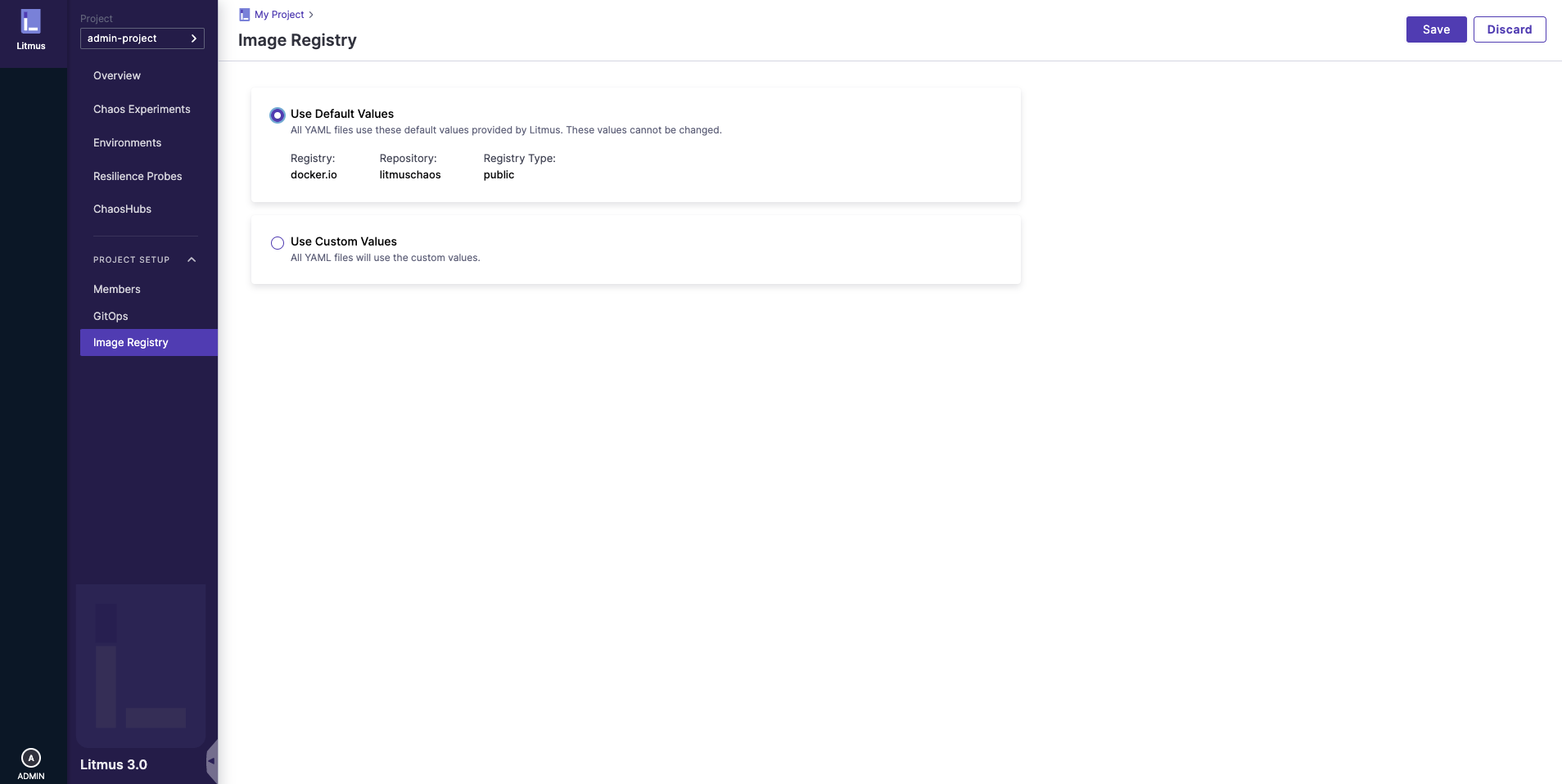Click the breadcrumb chevron after My Project

[x=311, y=15]
